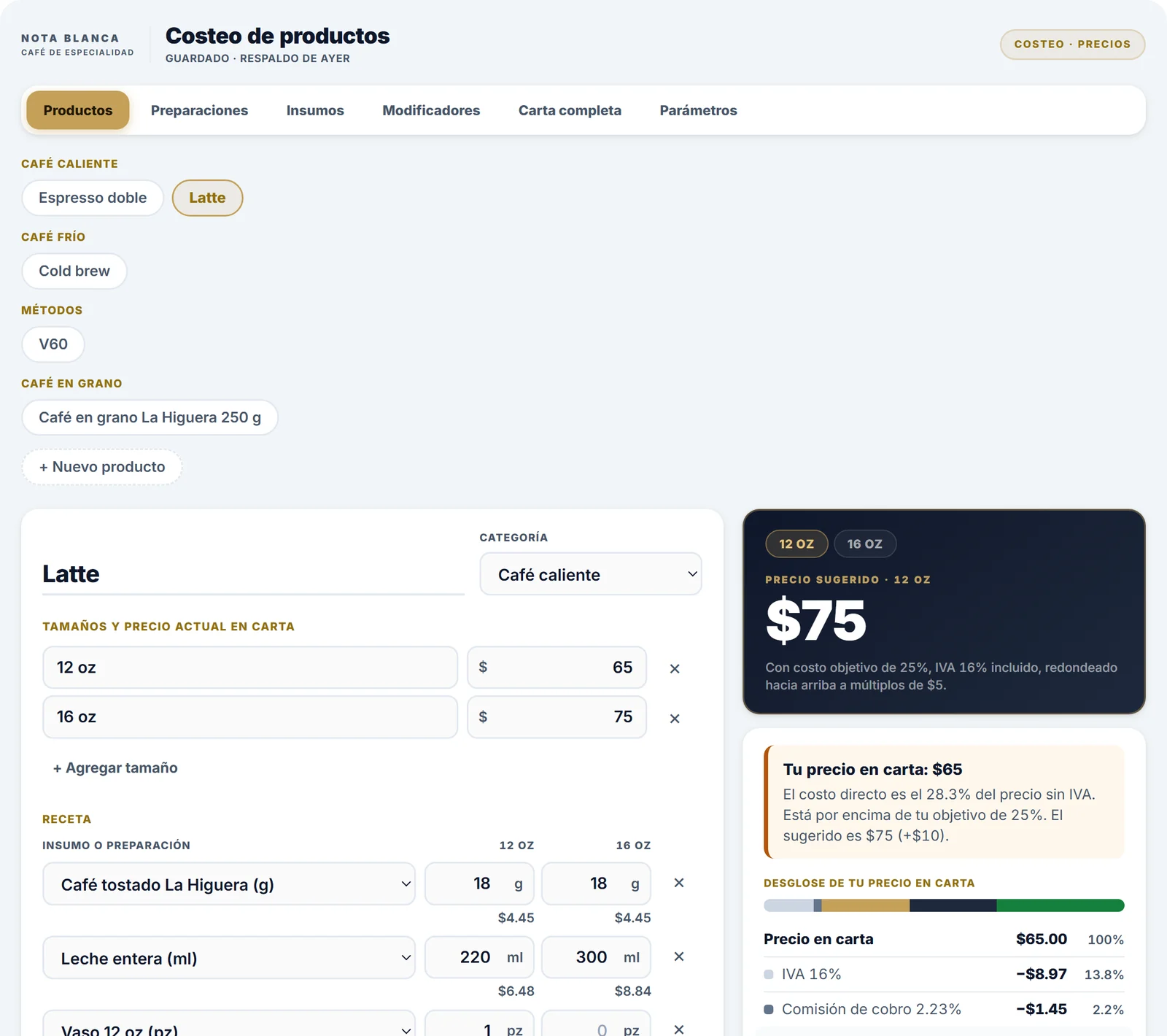Switch suggested price to 16 OZ
The width and height of the screenshot is (1167, 1036).
pos(865,544)
